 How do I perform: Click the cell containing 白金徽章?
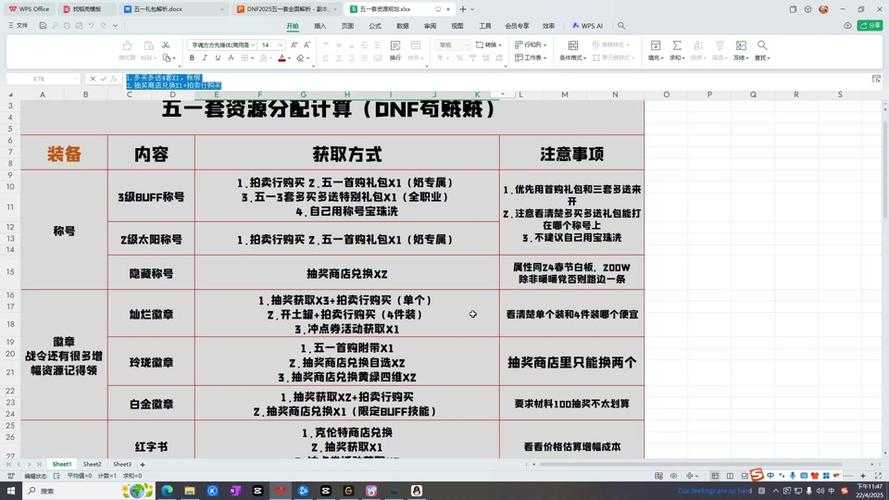point(151,404)
